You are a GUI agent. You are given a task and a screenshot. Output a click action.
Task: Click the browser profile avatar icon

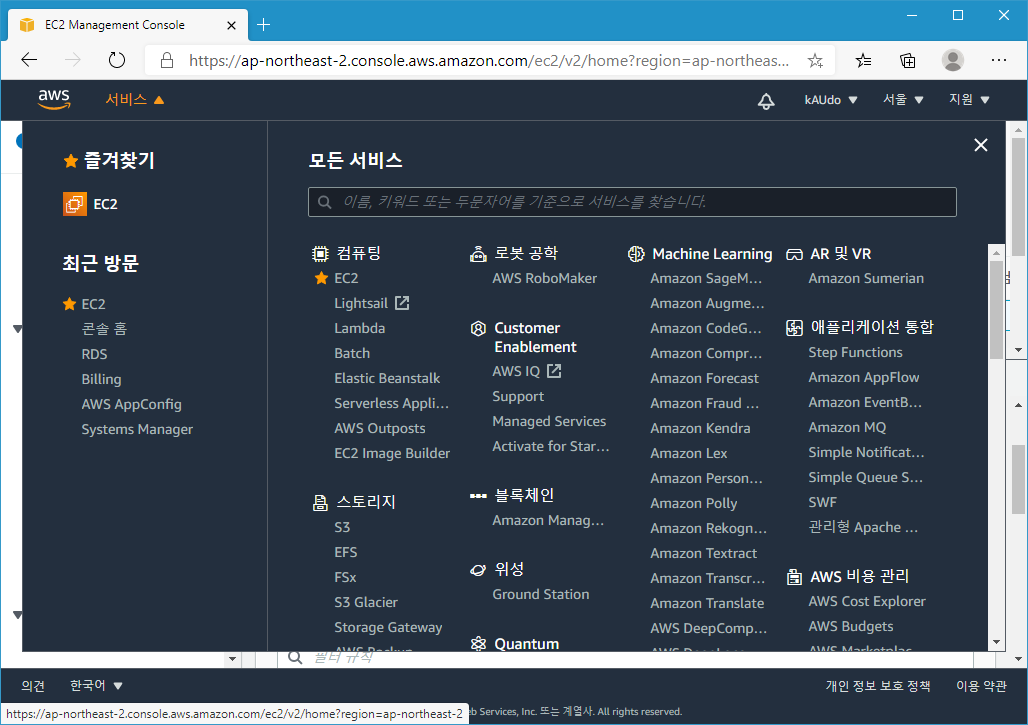[x=953, y=60]
